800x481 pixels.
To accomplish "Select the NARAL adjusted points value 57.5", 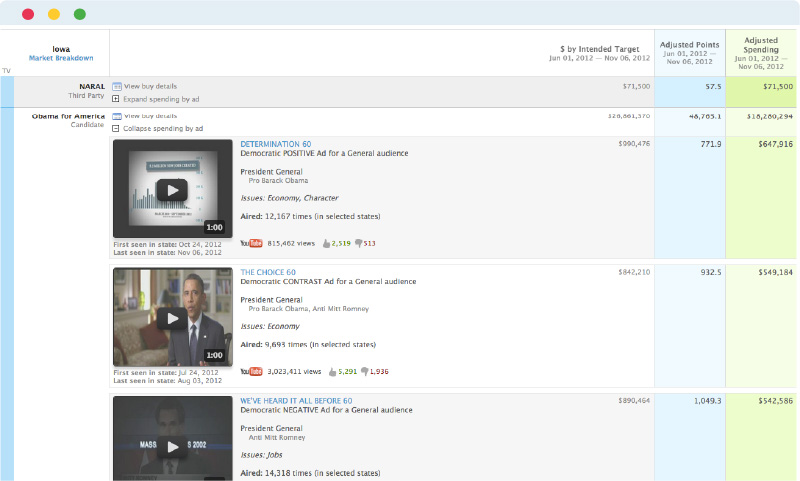I will [x=713, y=87].
